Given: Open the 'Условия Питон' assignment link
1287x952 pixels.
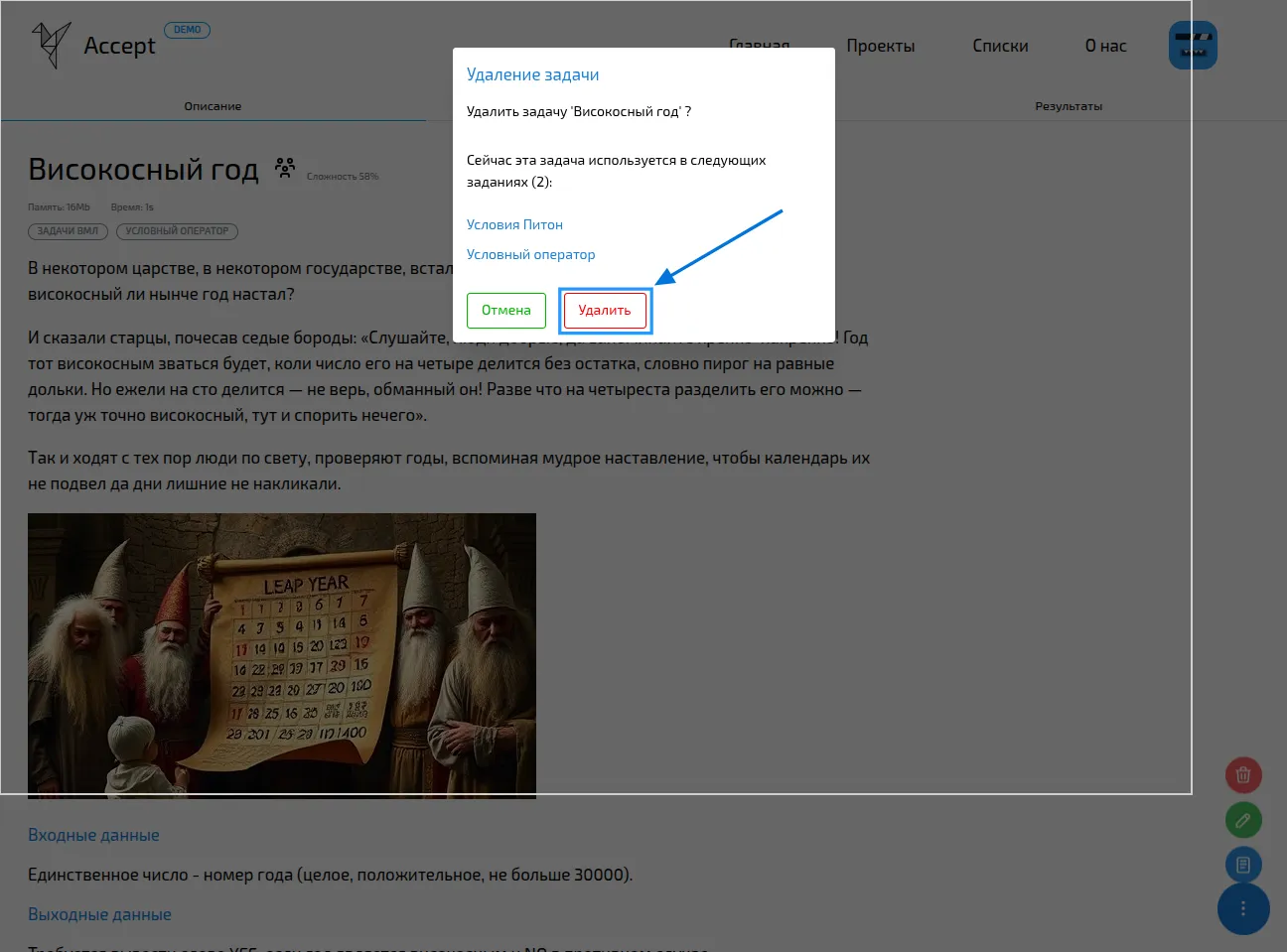Looking at the screenshot, I should (514, 224).
